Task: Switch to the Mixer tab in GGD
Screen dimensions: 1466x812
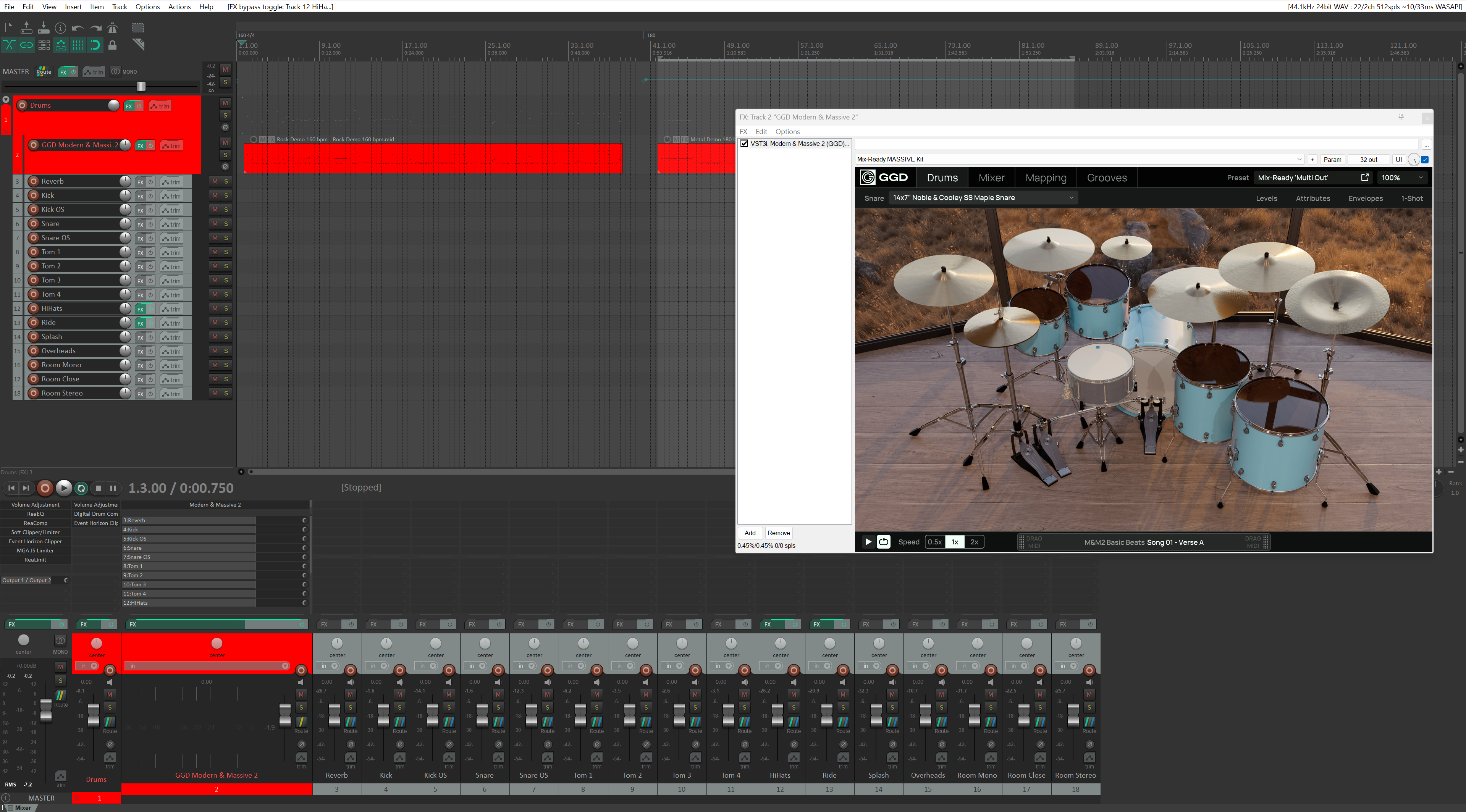Action: [991, 178]
